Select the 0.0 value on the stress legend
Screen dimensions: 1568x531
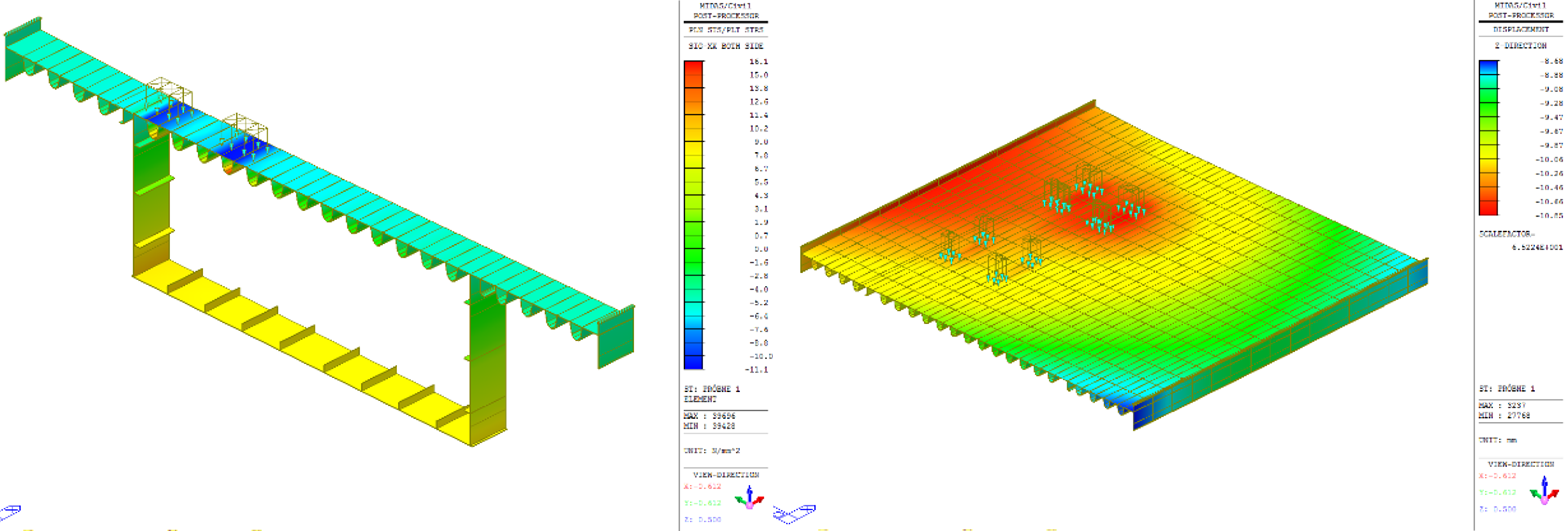coord(761,249)
